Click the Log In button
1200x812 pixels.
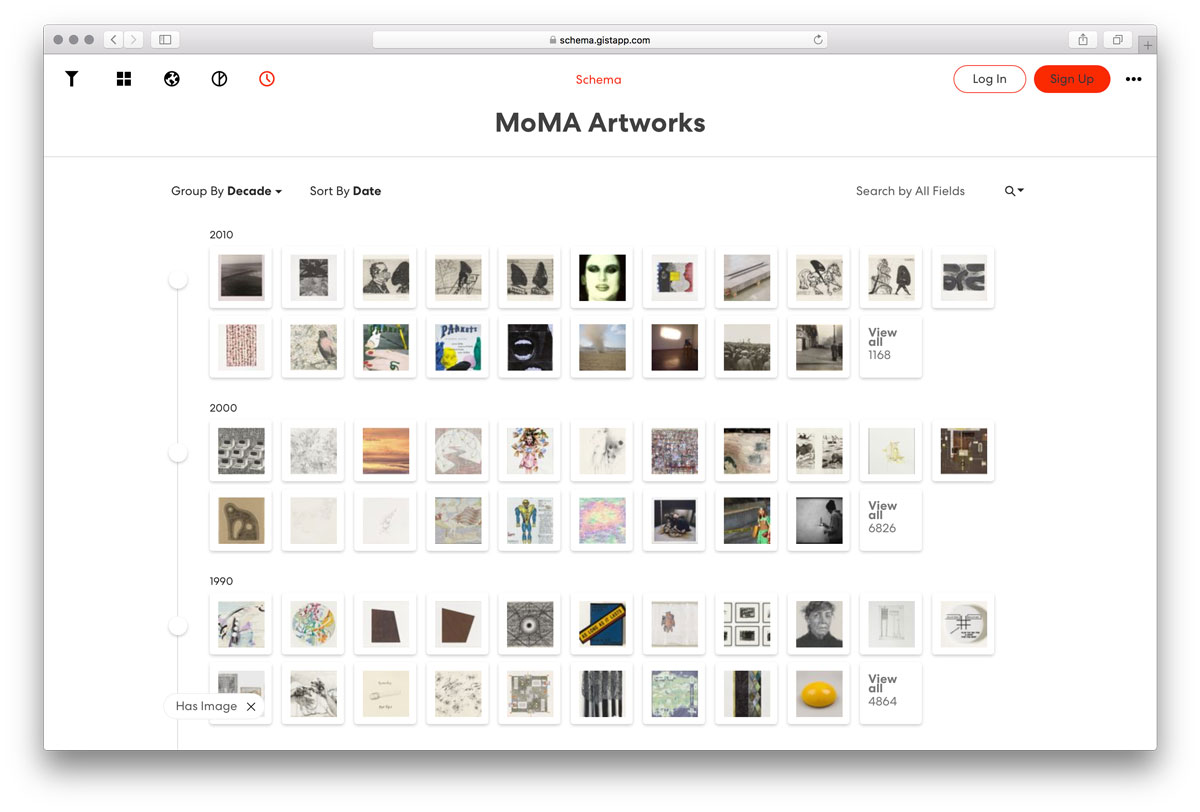pos(989,79)
